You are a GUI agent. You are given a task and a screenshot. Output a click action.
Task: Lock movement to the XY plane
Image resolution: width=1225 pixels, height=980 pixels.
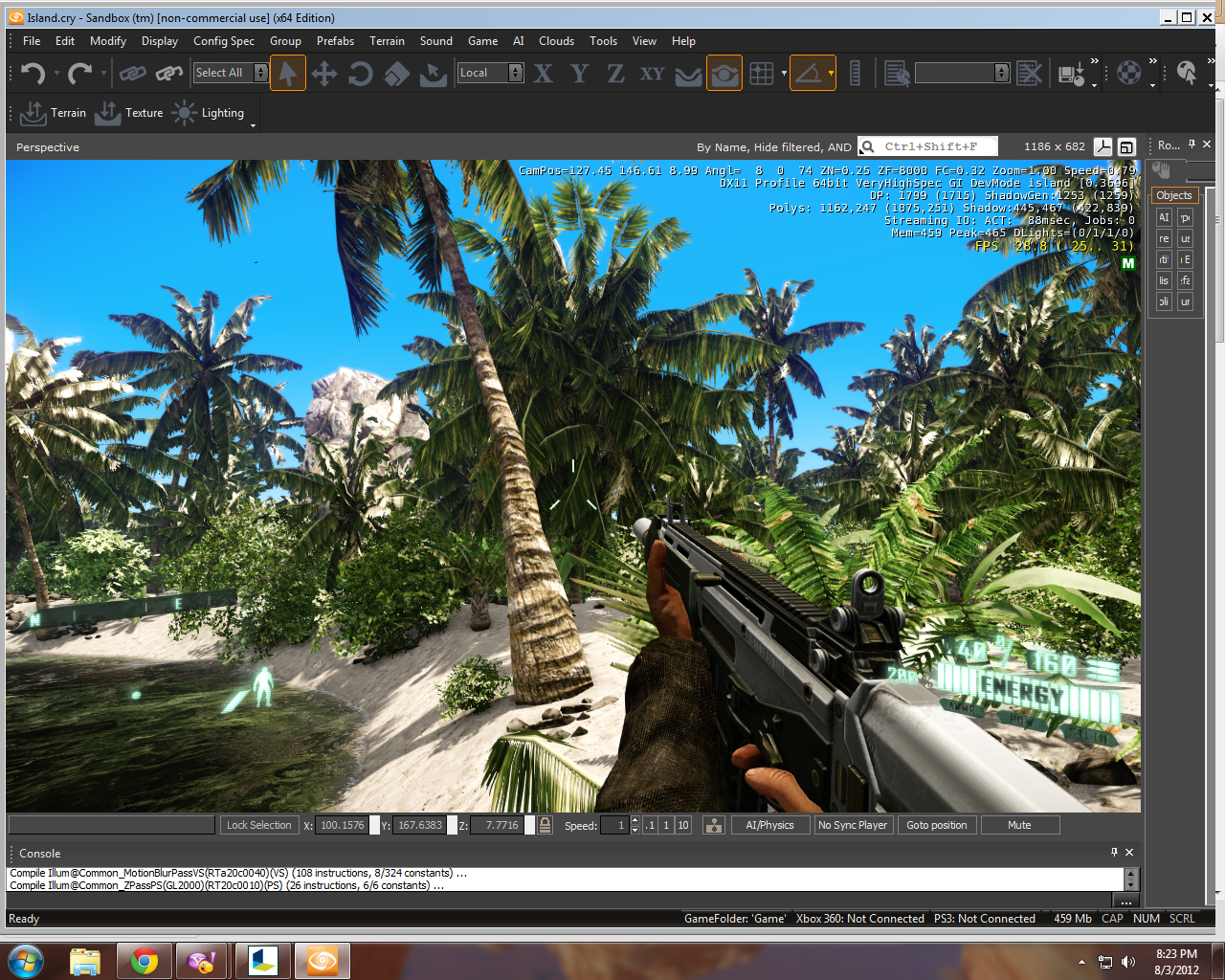coord(652,74)
